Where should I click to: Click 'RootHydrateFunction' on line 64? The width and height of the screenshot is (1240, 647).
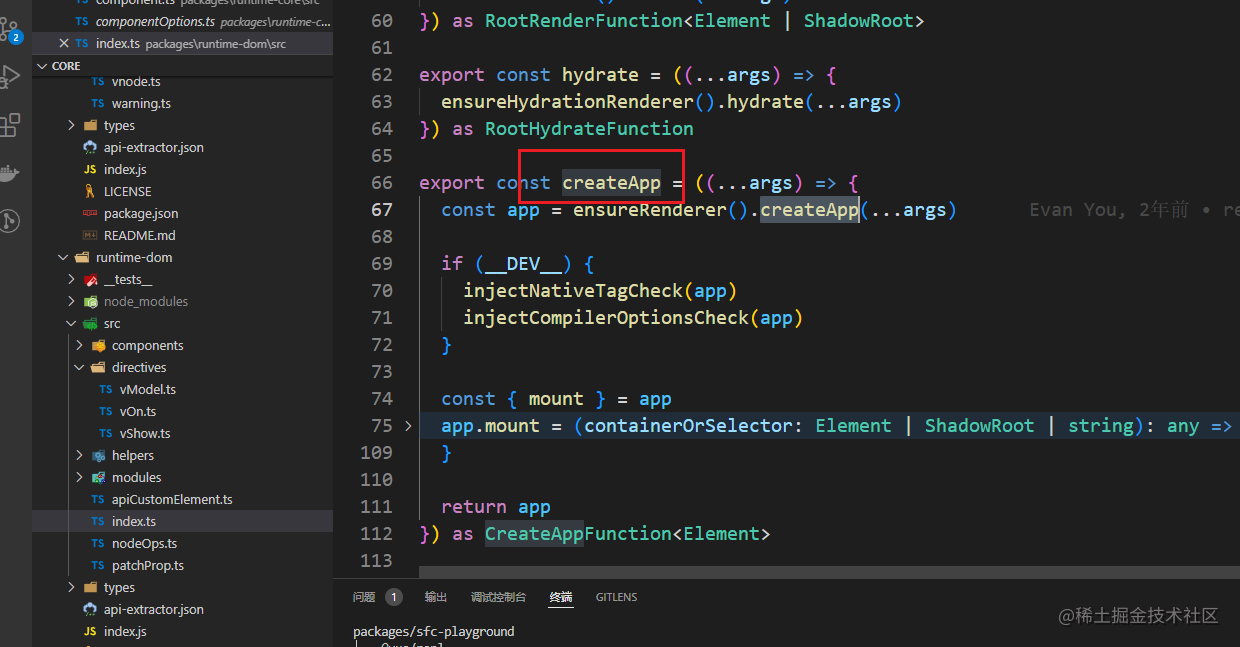point(589,129)
